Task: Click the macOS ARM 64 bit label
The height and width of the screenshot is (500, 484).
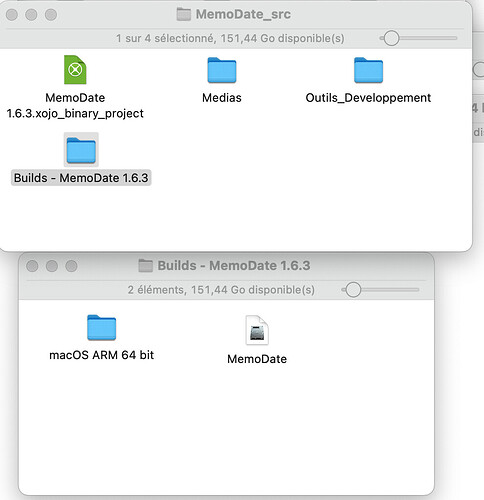Action: click(x=102, y=355)
